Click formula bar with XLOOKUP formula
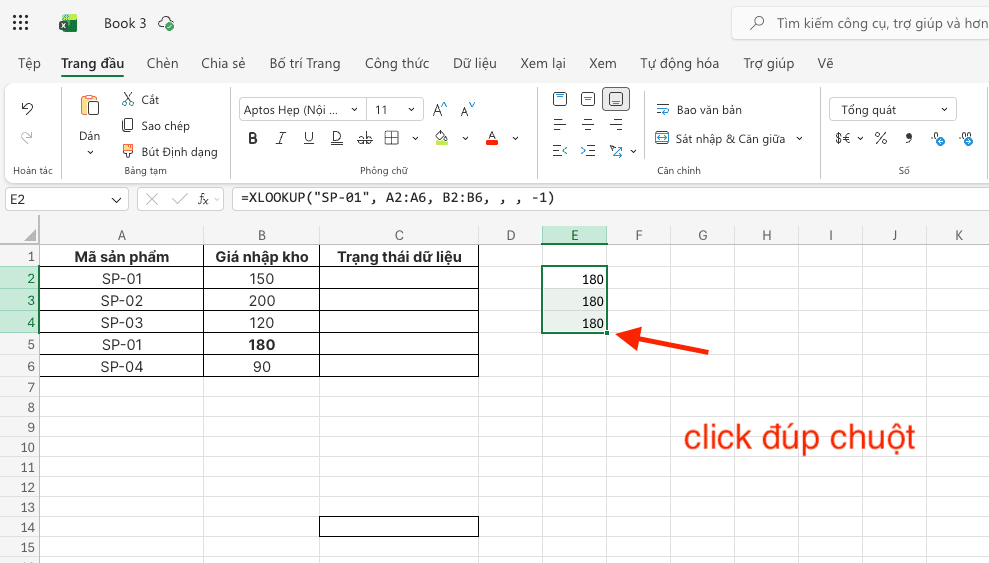 pos(610,199)
